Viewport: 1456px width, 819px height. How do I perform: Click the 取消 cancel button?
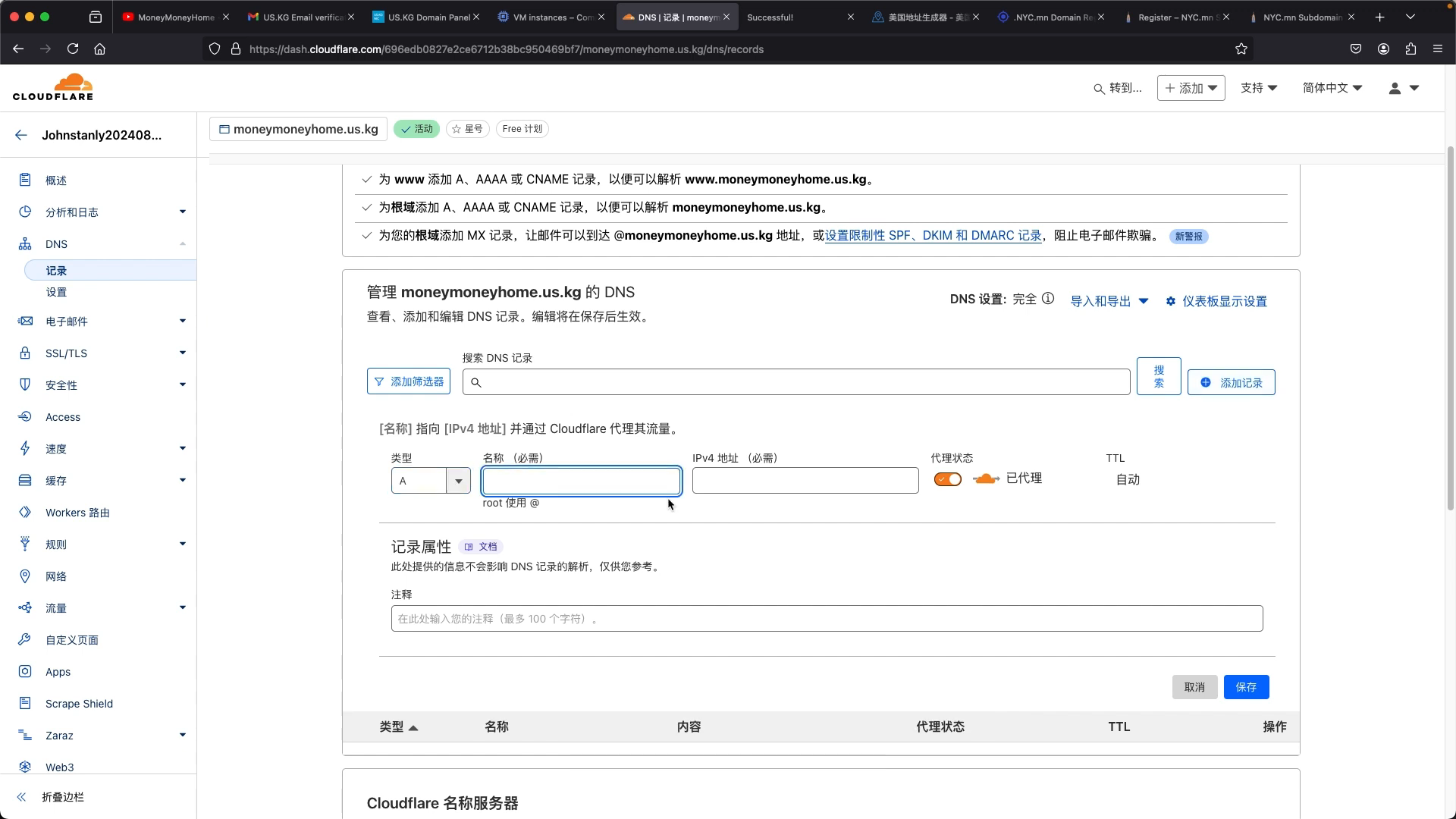pyautogui.click(x=1194, y=687)
